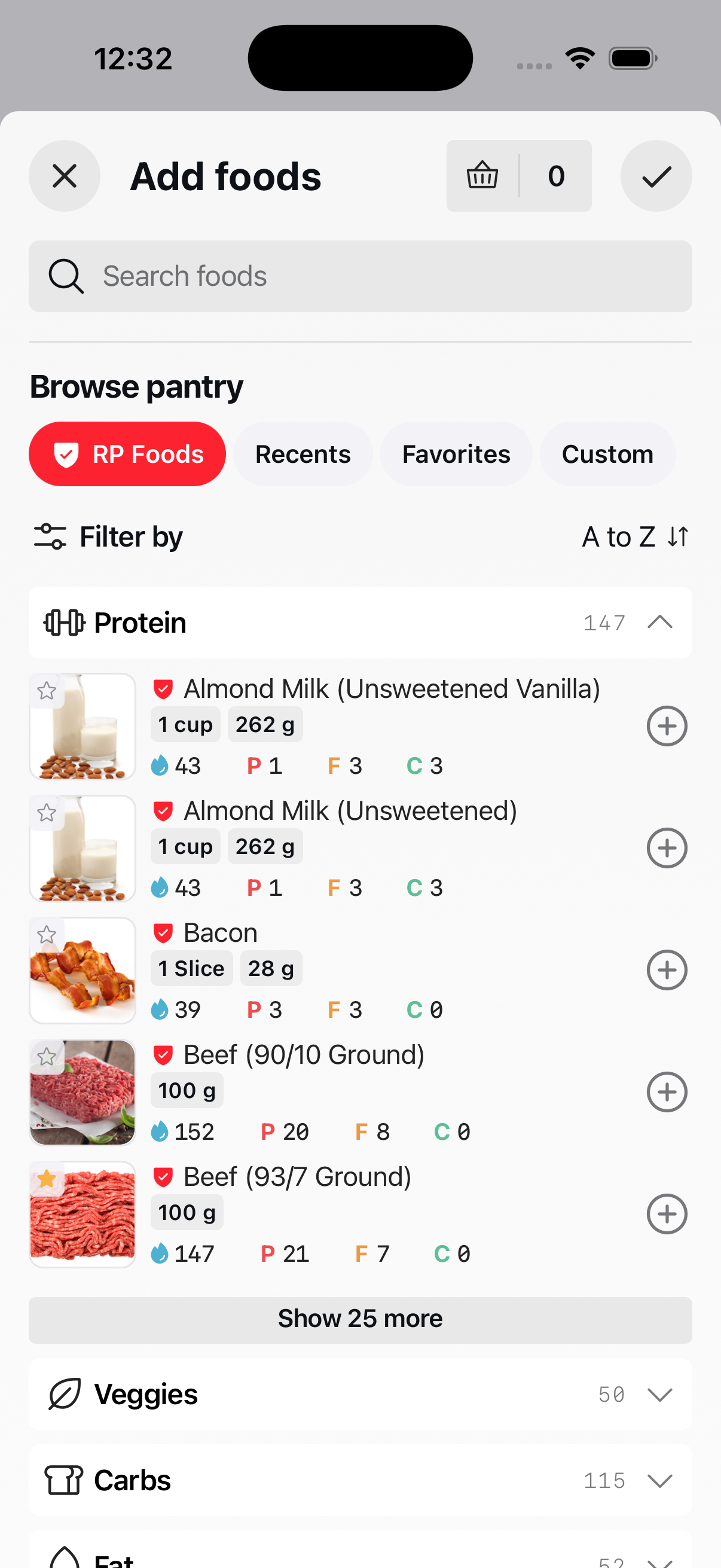Add Bacon with its plus icon
This screenshot has height=1568, width=721.
(667, 969)
